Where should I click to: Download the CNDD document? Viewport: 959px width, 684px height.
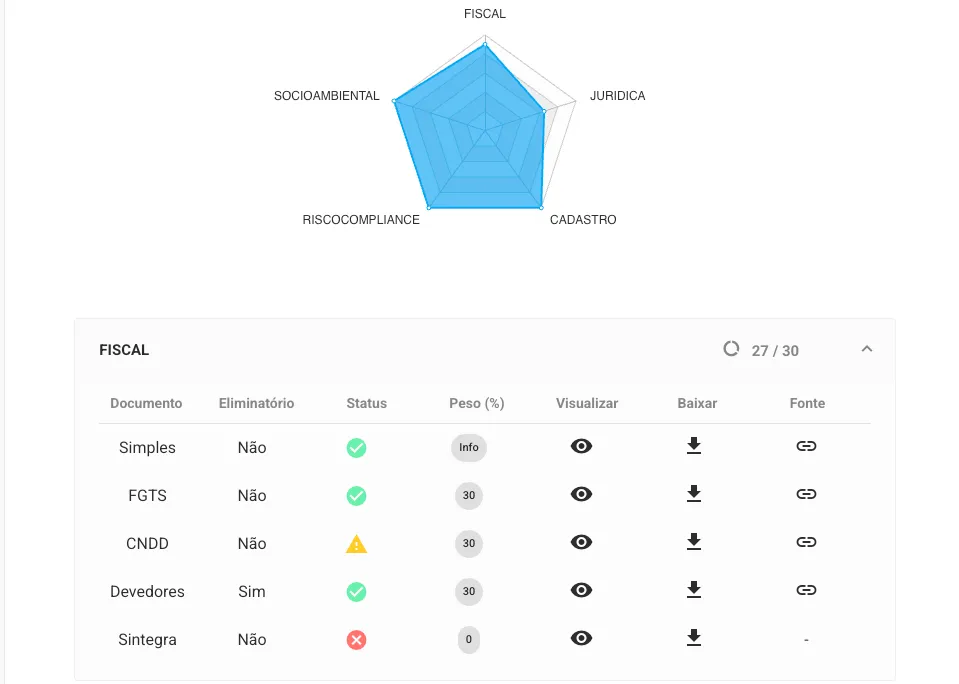(x=694, y=542)
